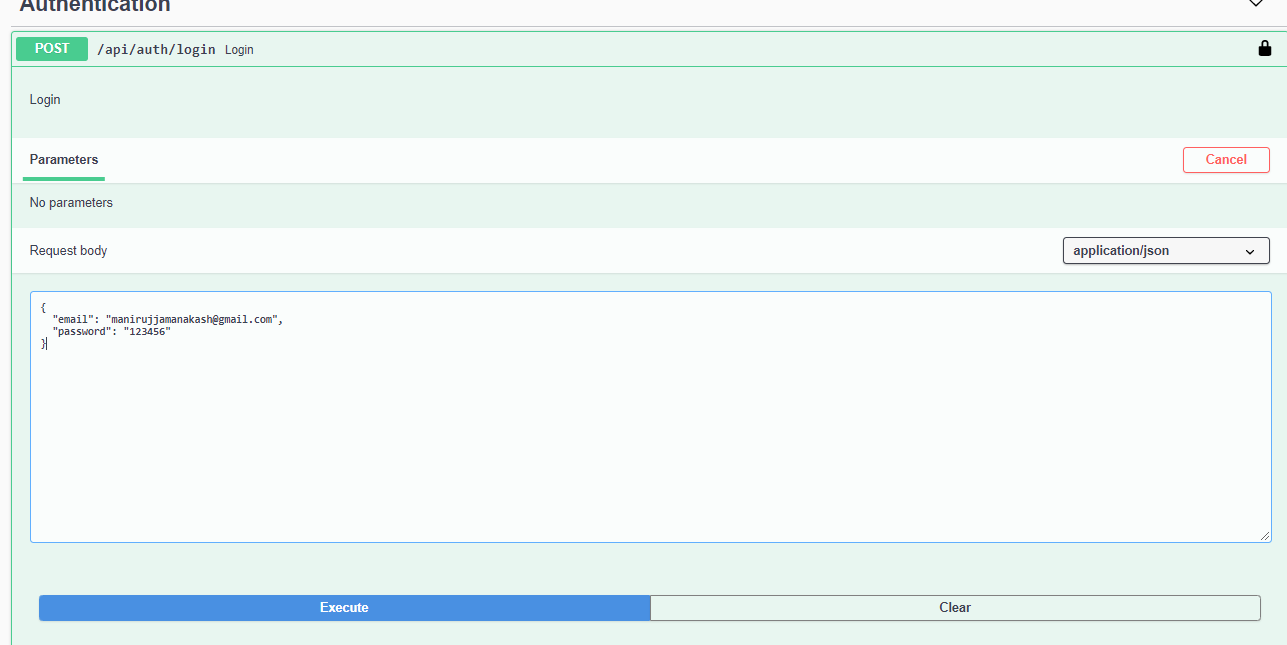Click the Authentication section heading
This screenshot has width=1287, height=645.
coord(95,6)
